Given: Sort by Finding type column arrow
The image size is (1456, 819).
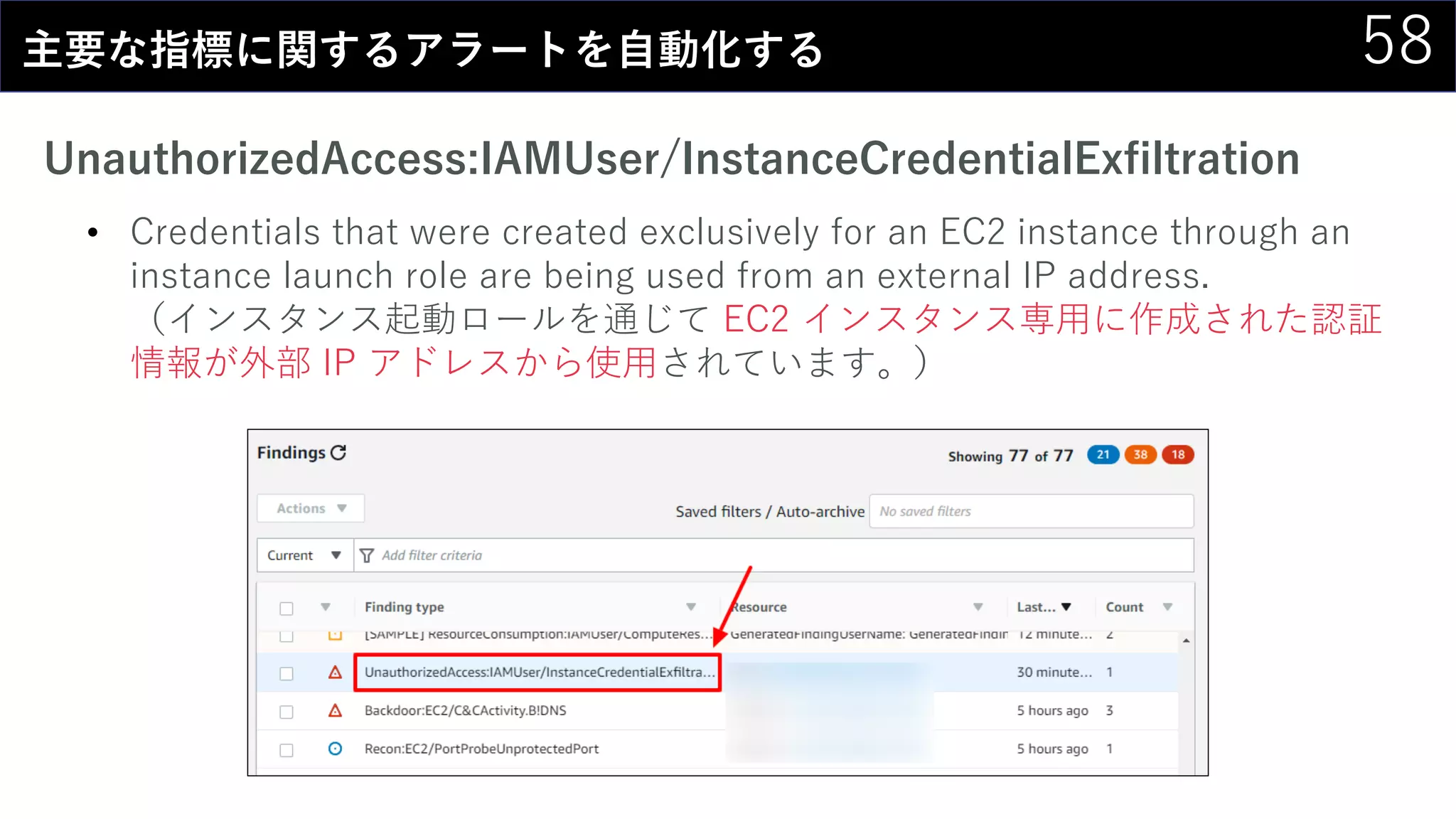Looking at the screenshot, I should pos(691,607).
